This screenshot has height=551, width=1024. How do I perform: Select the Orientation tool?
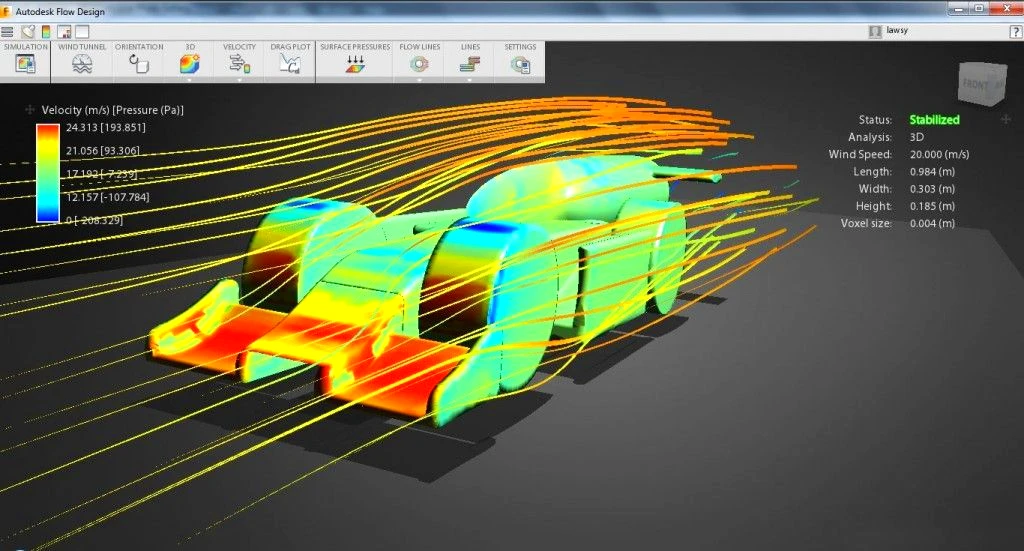138,60
